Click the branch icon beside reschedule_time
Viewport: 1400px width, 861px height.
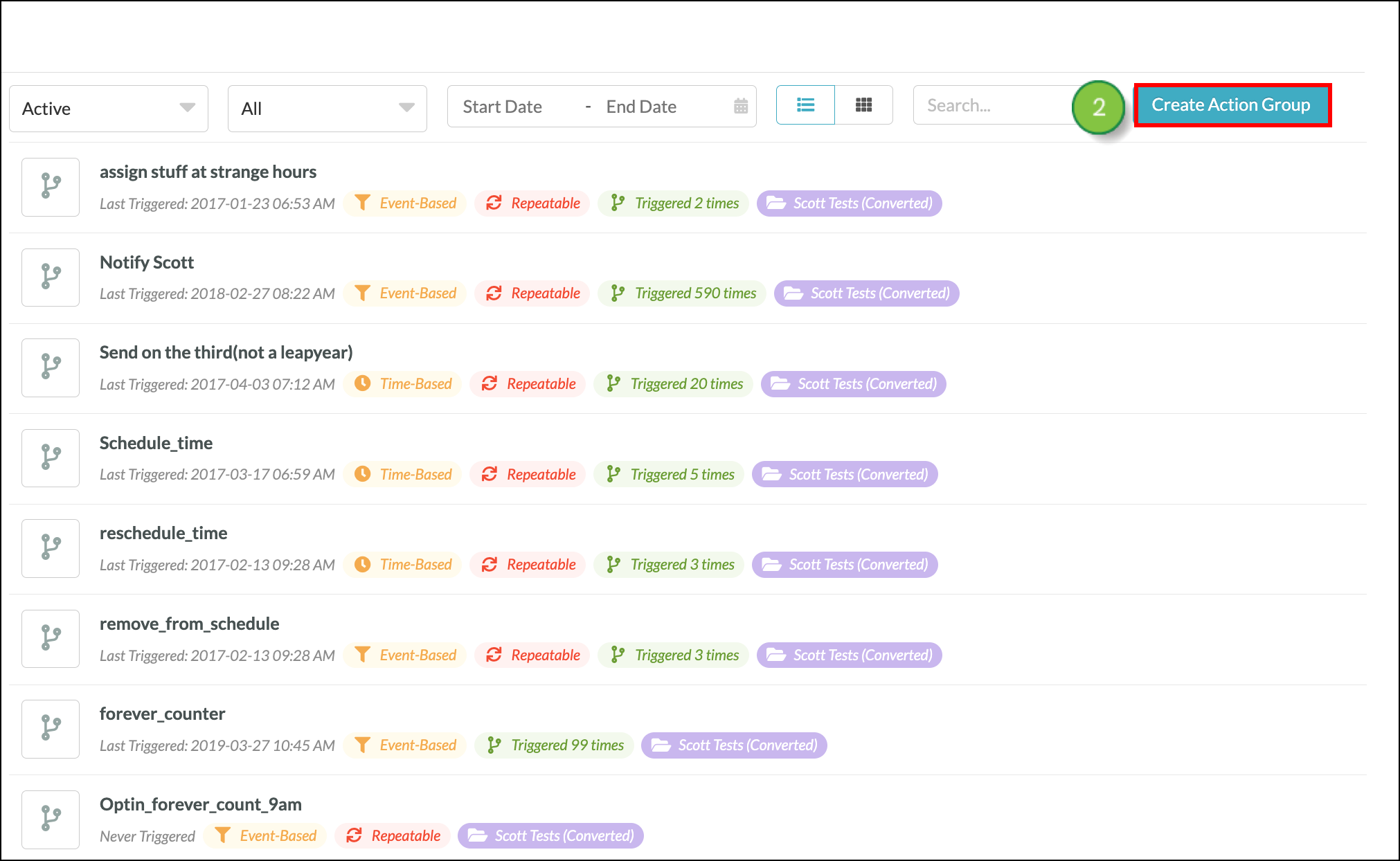pos(51,547)
